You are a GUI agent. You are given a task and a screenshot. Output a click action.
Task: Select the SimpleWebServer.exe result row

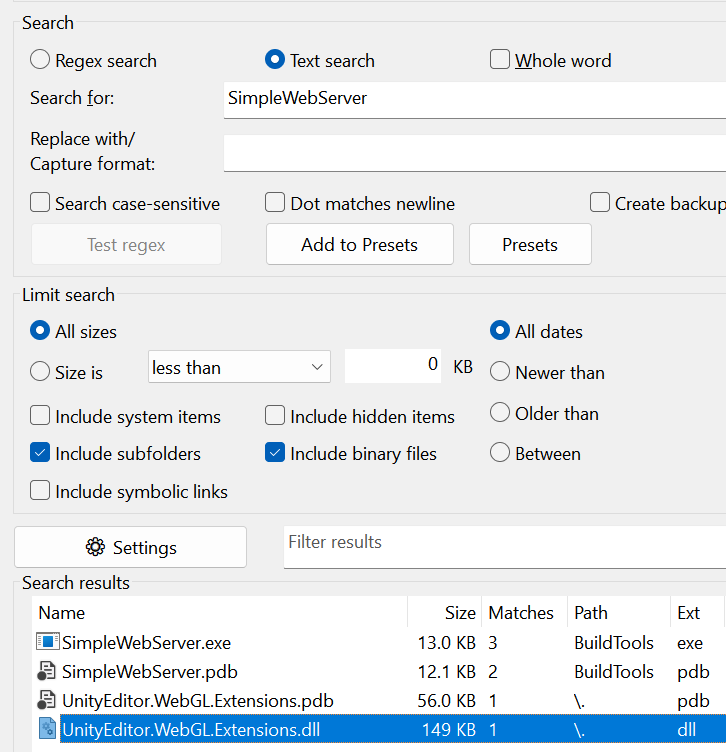379,643
